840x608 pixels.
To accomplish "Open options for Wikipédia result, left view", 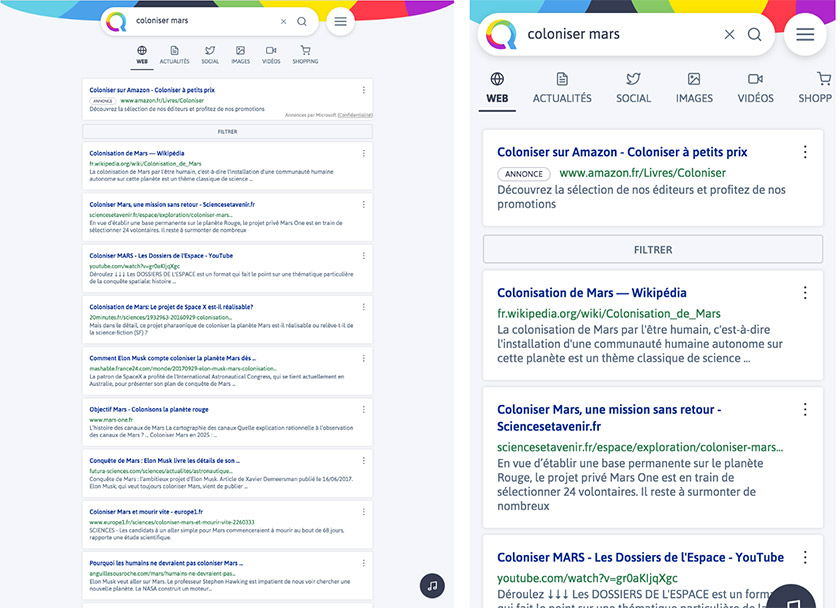I will 364,153.
